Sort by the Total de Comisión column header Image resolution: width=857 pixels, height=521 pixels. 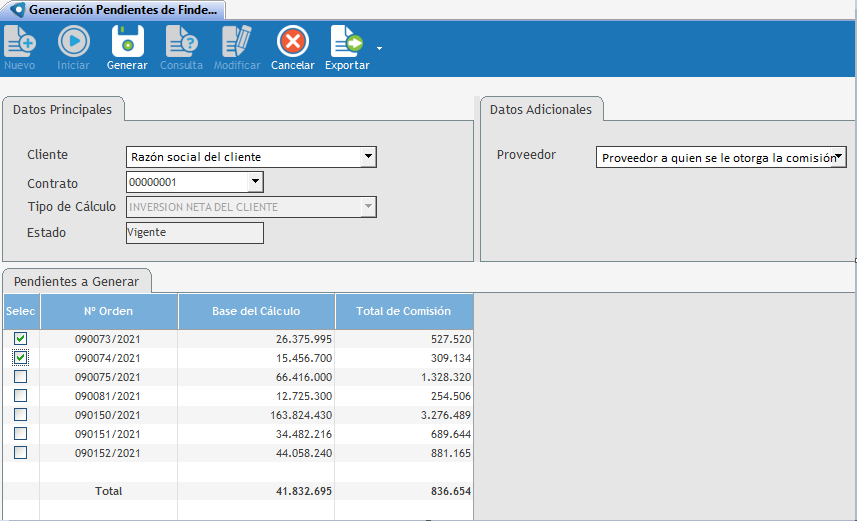[404, 311]
